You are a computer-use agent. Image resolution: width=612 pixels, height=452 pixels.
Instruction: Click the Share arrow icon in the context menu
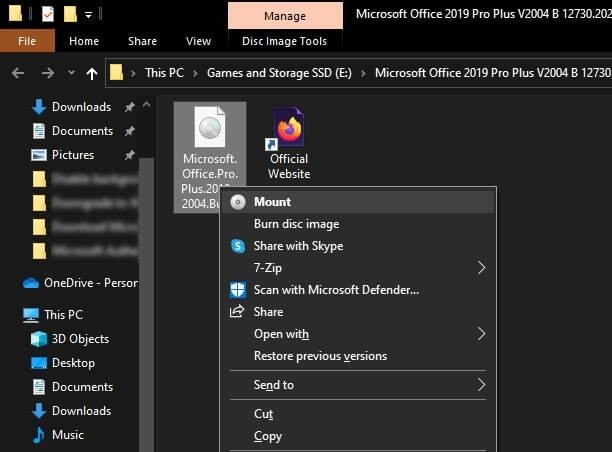coord(237,311)
